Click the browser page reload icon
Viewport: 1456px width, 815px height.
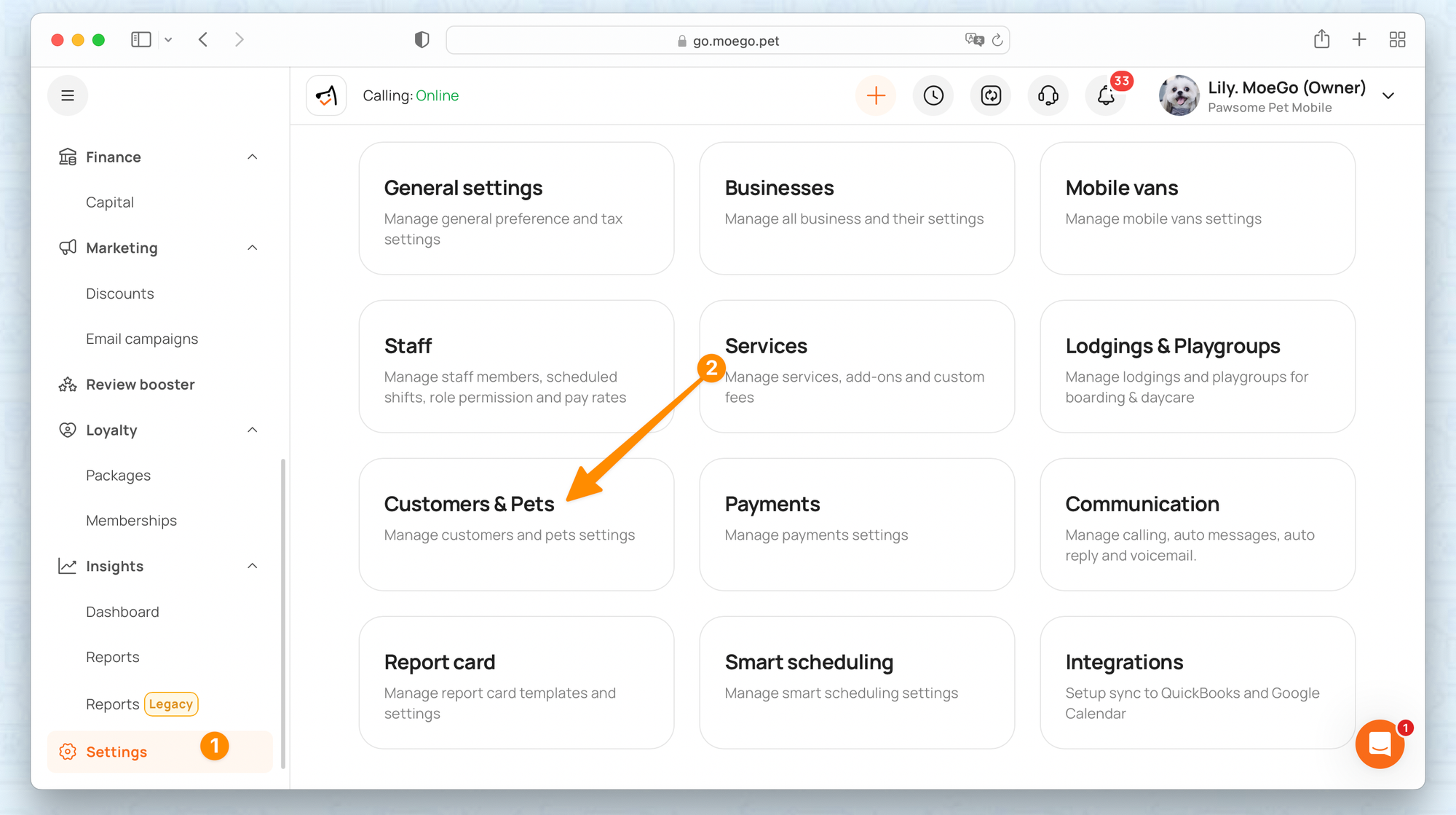(x=997, y=40)
